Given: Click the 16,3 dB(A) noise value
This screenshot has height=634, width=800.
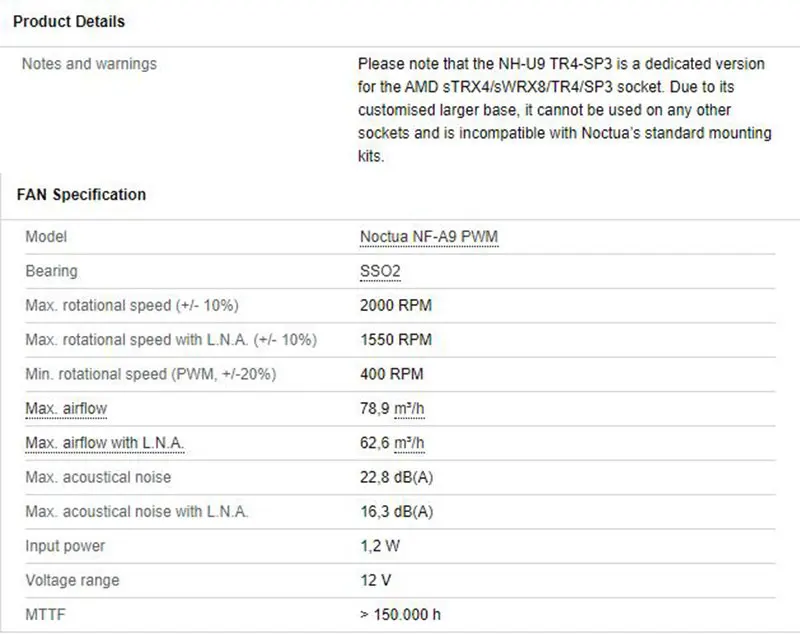Looking at the screenshot, I should coord(396,512).
